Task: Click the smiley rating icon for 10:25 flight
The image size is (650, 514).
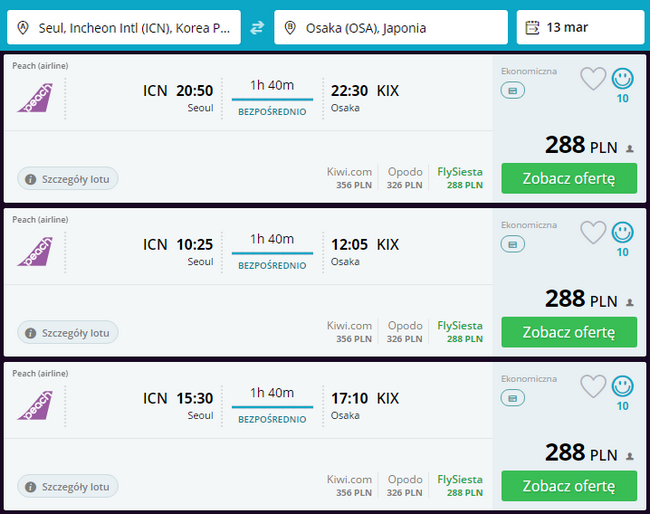Action: tap(623, 232)
